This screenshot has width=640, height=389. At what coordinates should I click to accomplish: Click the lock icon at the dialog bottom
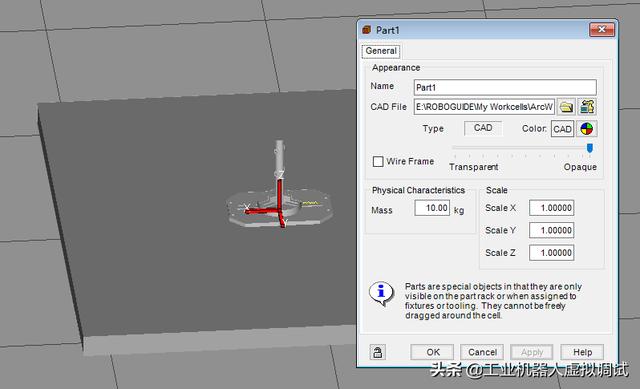378,352
